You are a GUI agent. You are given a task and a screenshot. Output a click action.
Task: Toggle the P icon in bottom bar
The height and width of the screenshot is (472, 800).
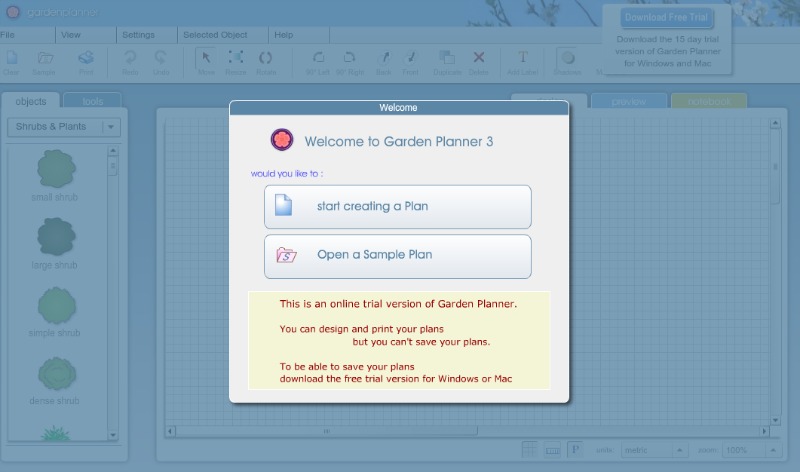575,450
